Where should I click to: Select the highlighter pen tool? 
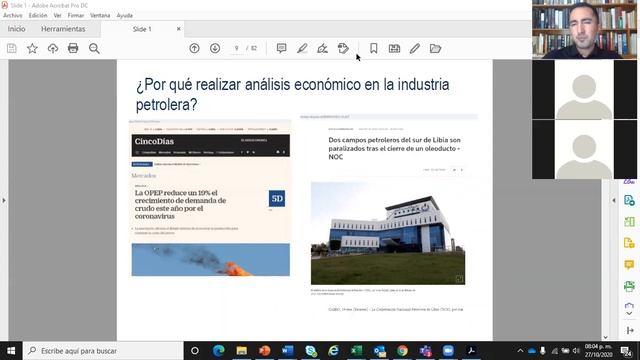point(302,49)
